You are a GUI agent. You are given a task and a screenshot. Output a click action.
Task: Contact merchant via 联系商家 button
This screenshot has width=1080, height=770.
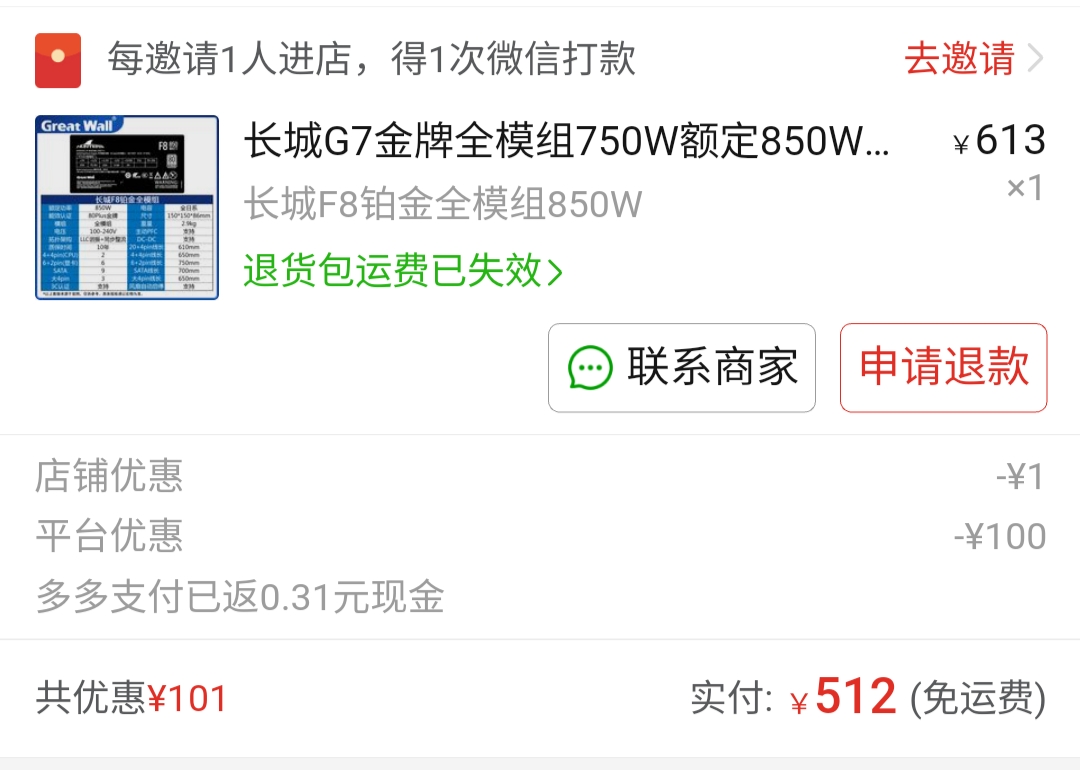pos(682,368)
